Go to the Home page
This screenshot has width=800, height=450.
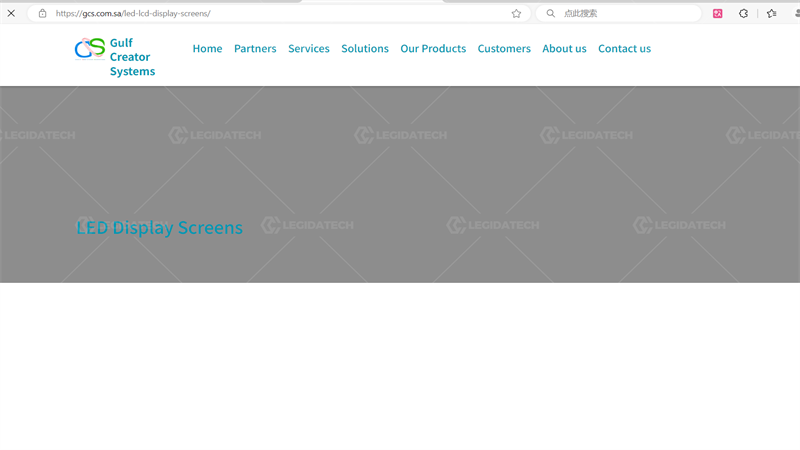click(x=207, y=48)
